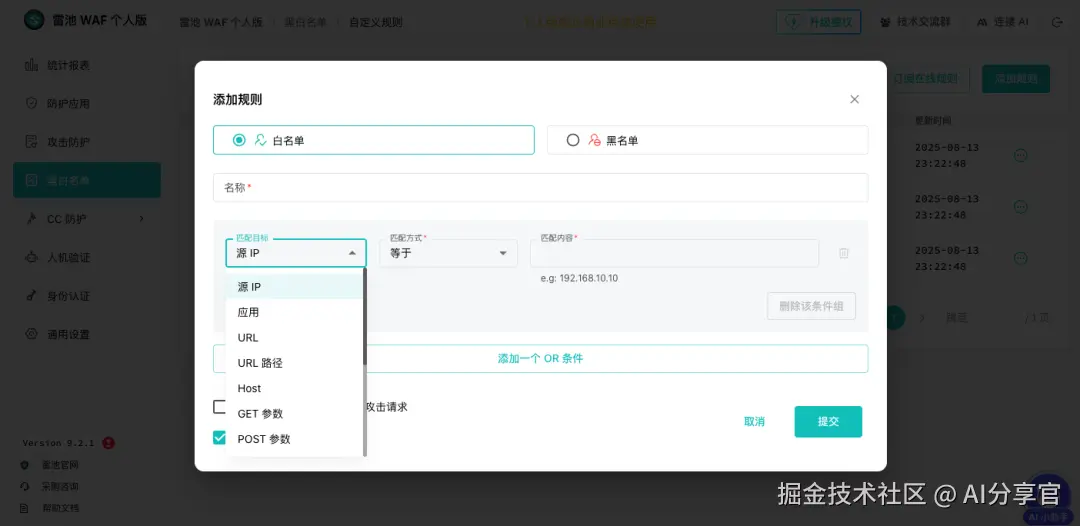
Task: Open 人机验证 in the sidebar
Action: [x=87, y=257]
